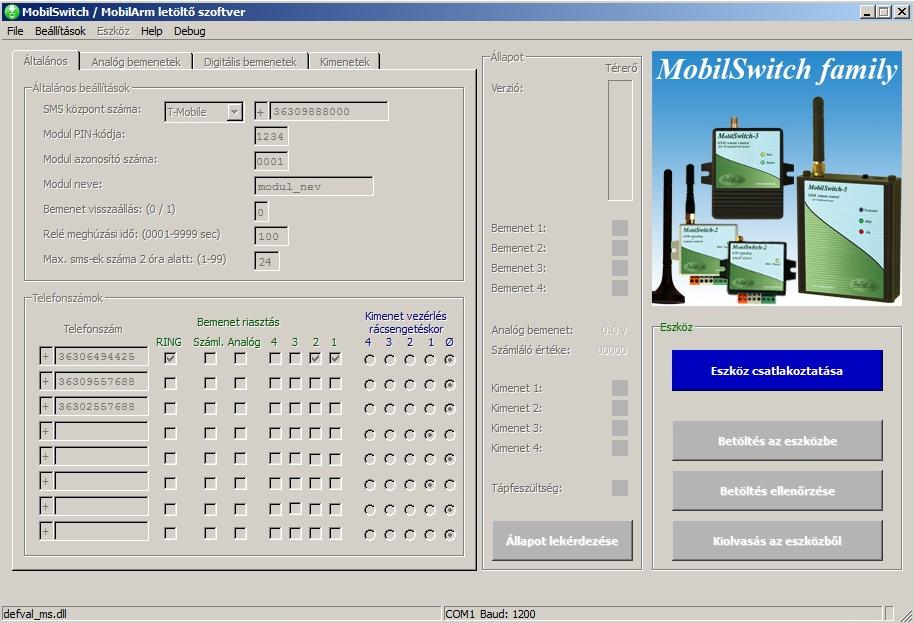914x623 pixels.
Task: Click the green MobilSwitch title bar icon
Action: click(x=12, y=11)
